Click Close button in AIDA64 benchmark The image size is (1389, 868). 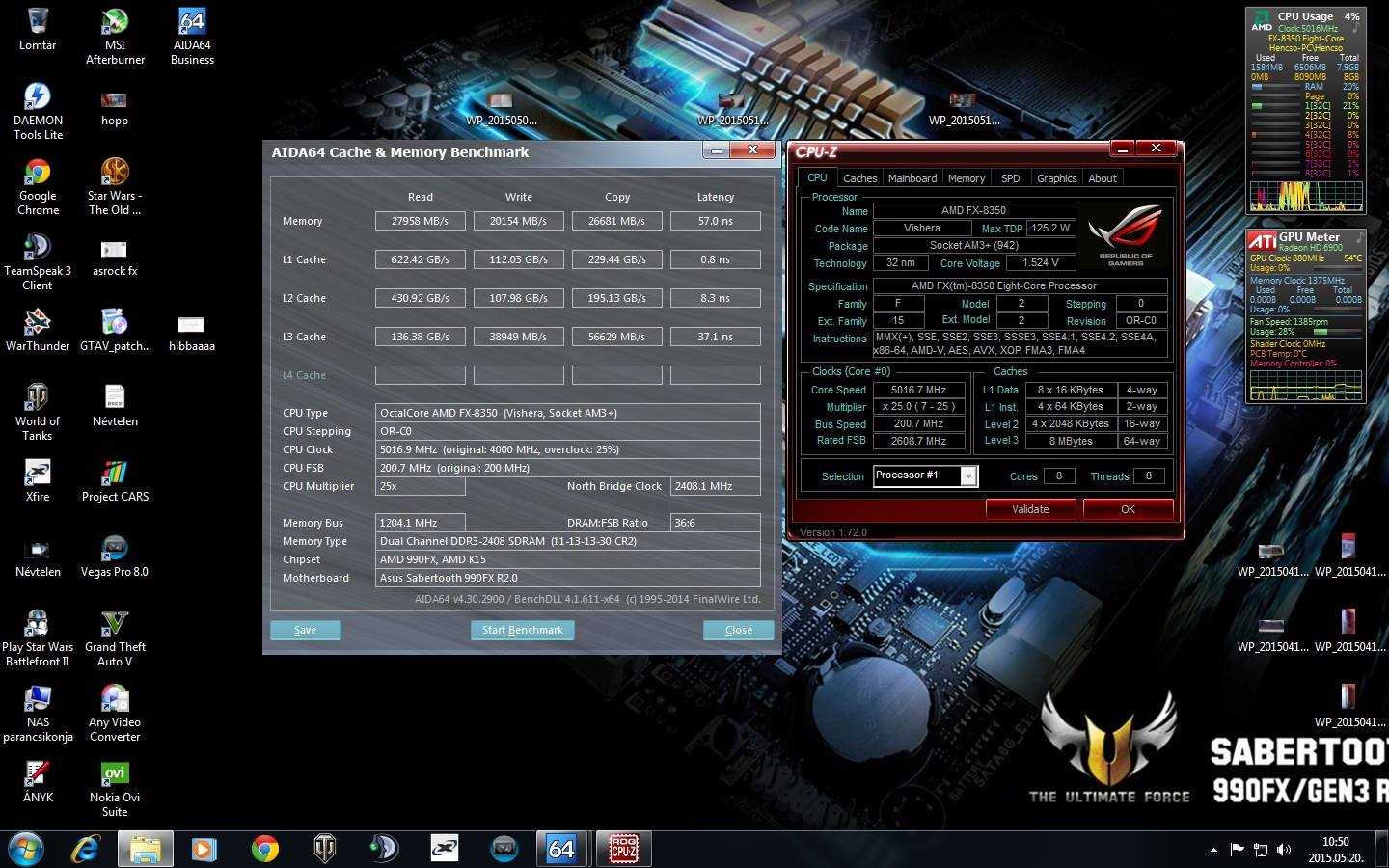(x=739, y=630)
